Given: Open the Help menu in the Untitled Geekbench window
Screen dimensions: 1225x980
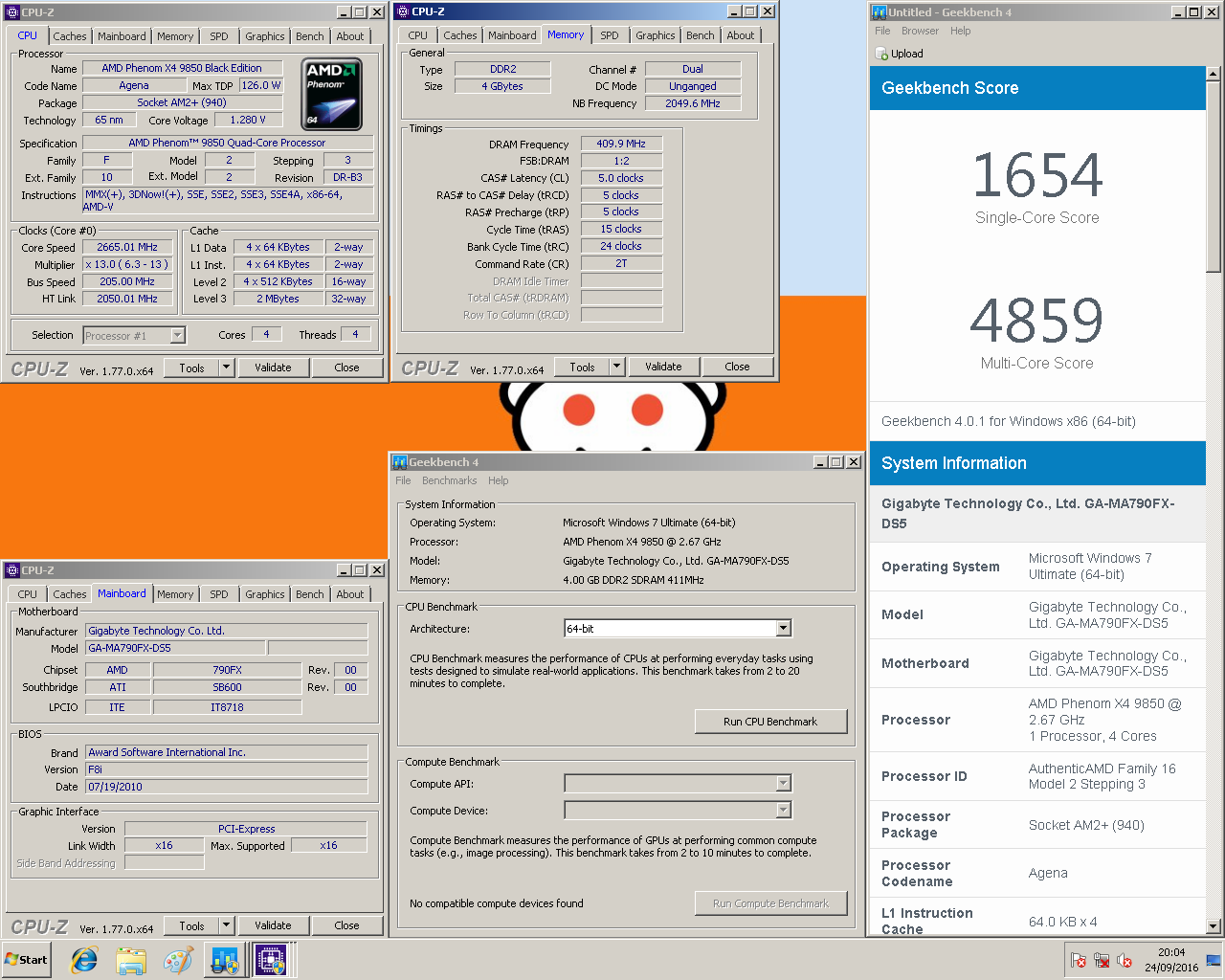Looking at the screenshot, I should [x=960, y=31].
